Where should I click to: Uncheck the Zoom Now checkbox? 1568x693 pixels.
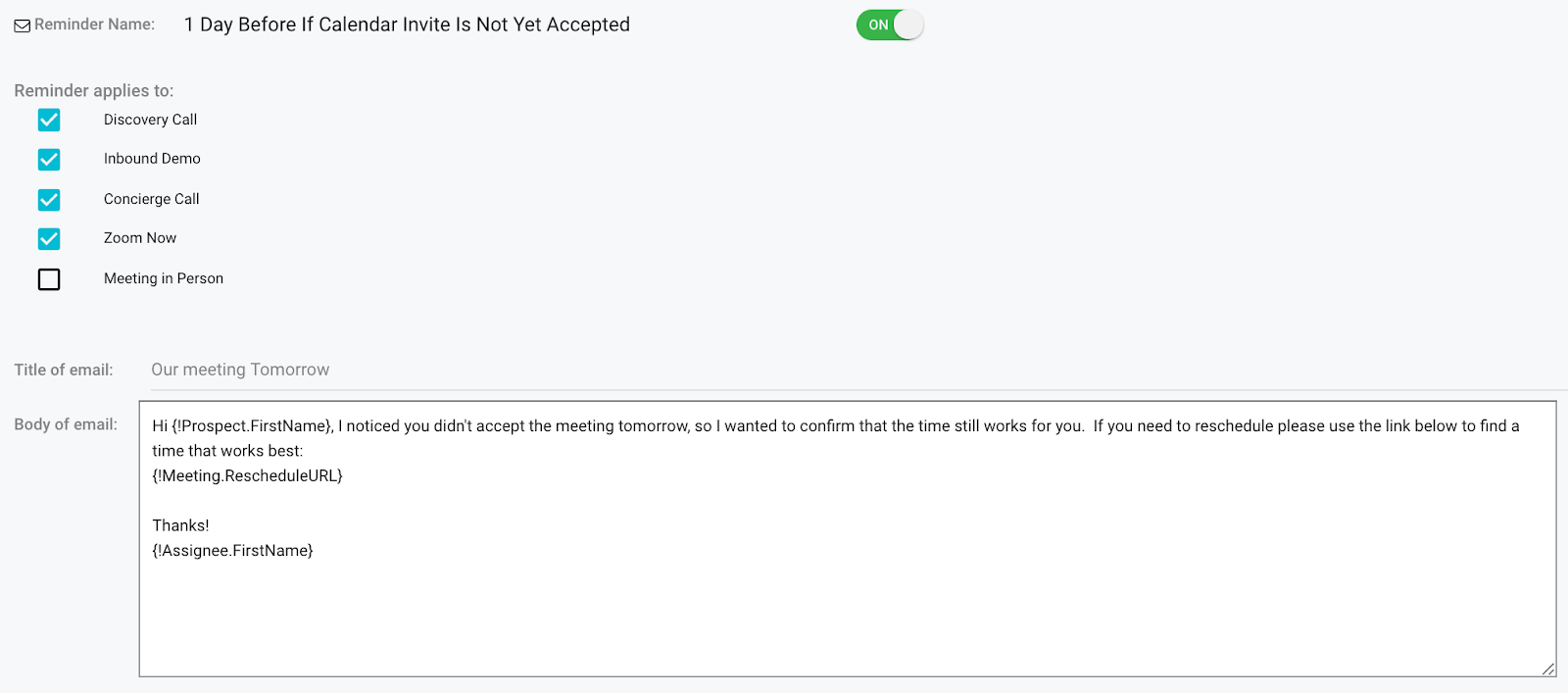(49, 239)
